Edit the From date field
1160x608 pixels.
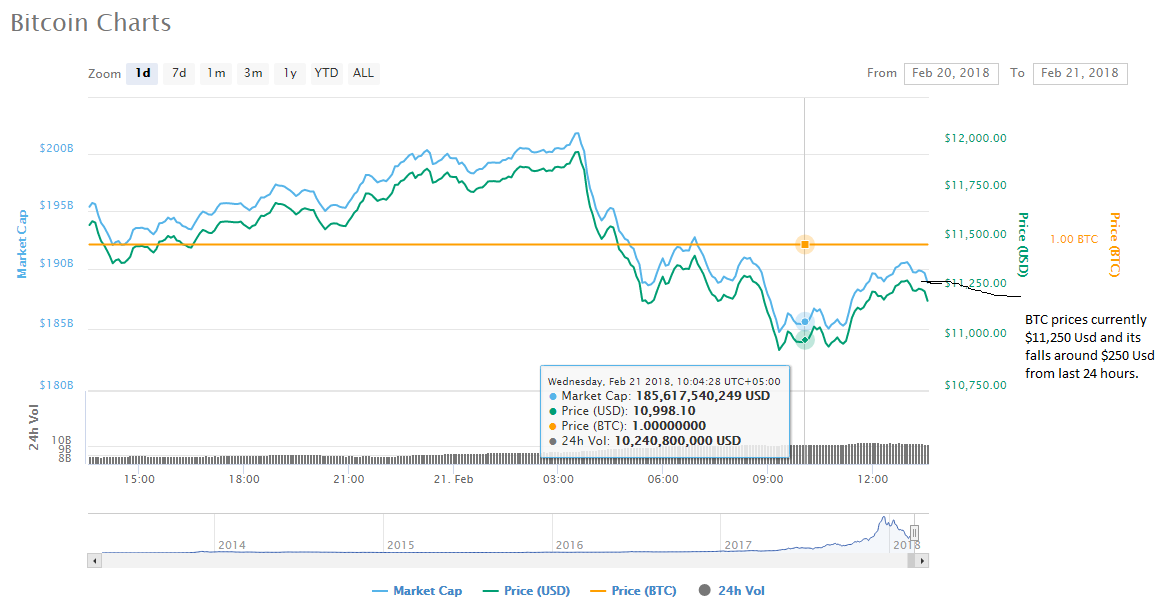951,73
